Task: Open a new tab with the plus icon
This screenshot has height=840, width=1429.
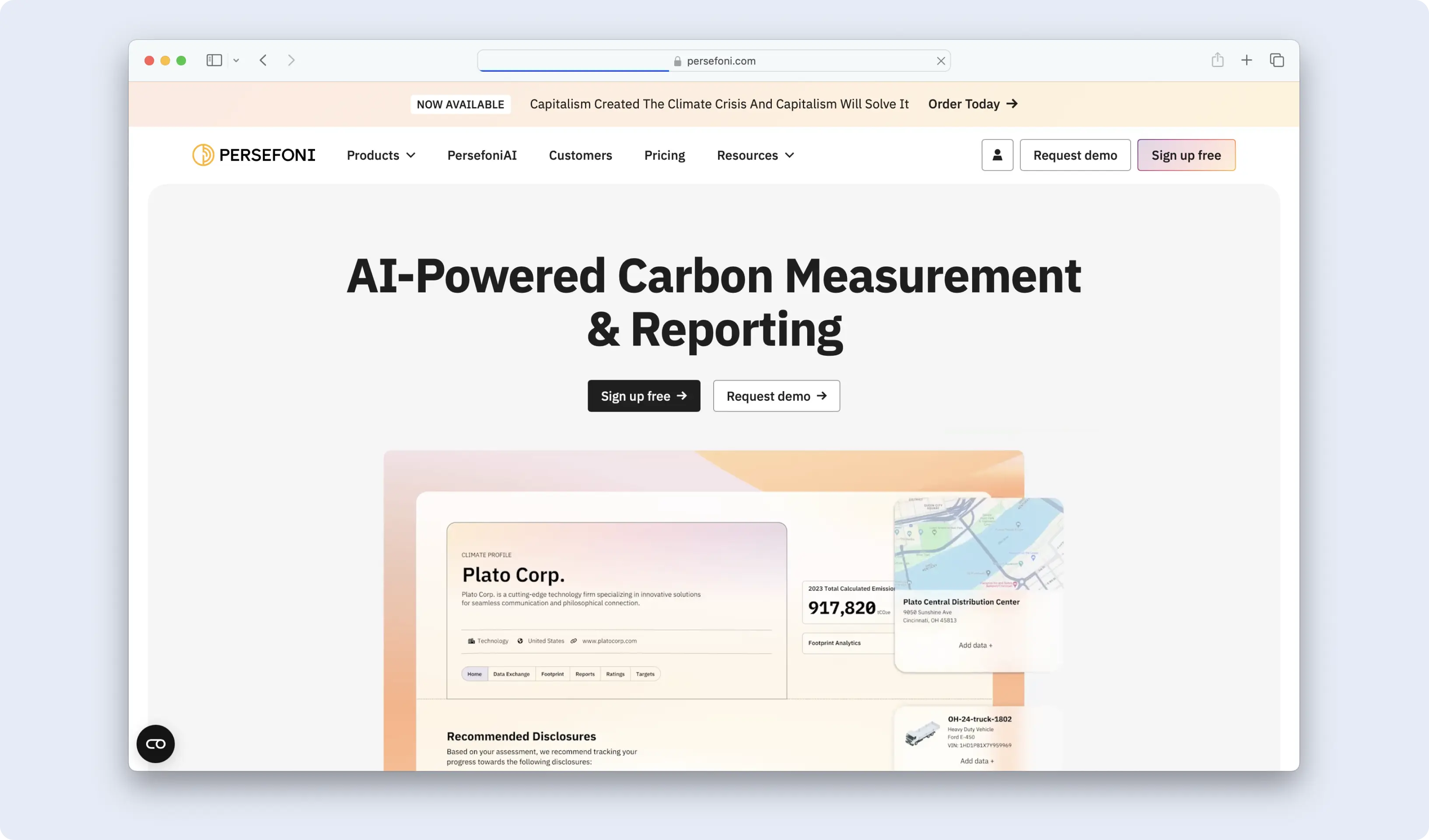Action: (1247, 60)
